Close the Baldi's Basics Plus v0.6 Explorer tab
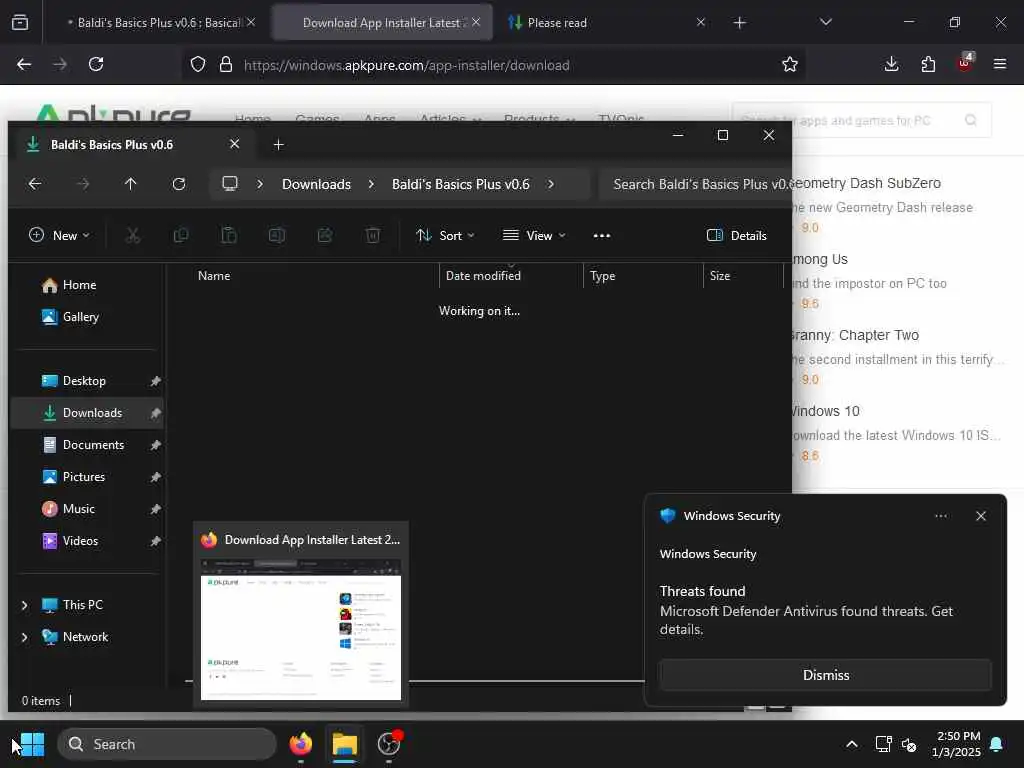Viewport: 1024px width, 768px height. click(x=234, y=144)
